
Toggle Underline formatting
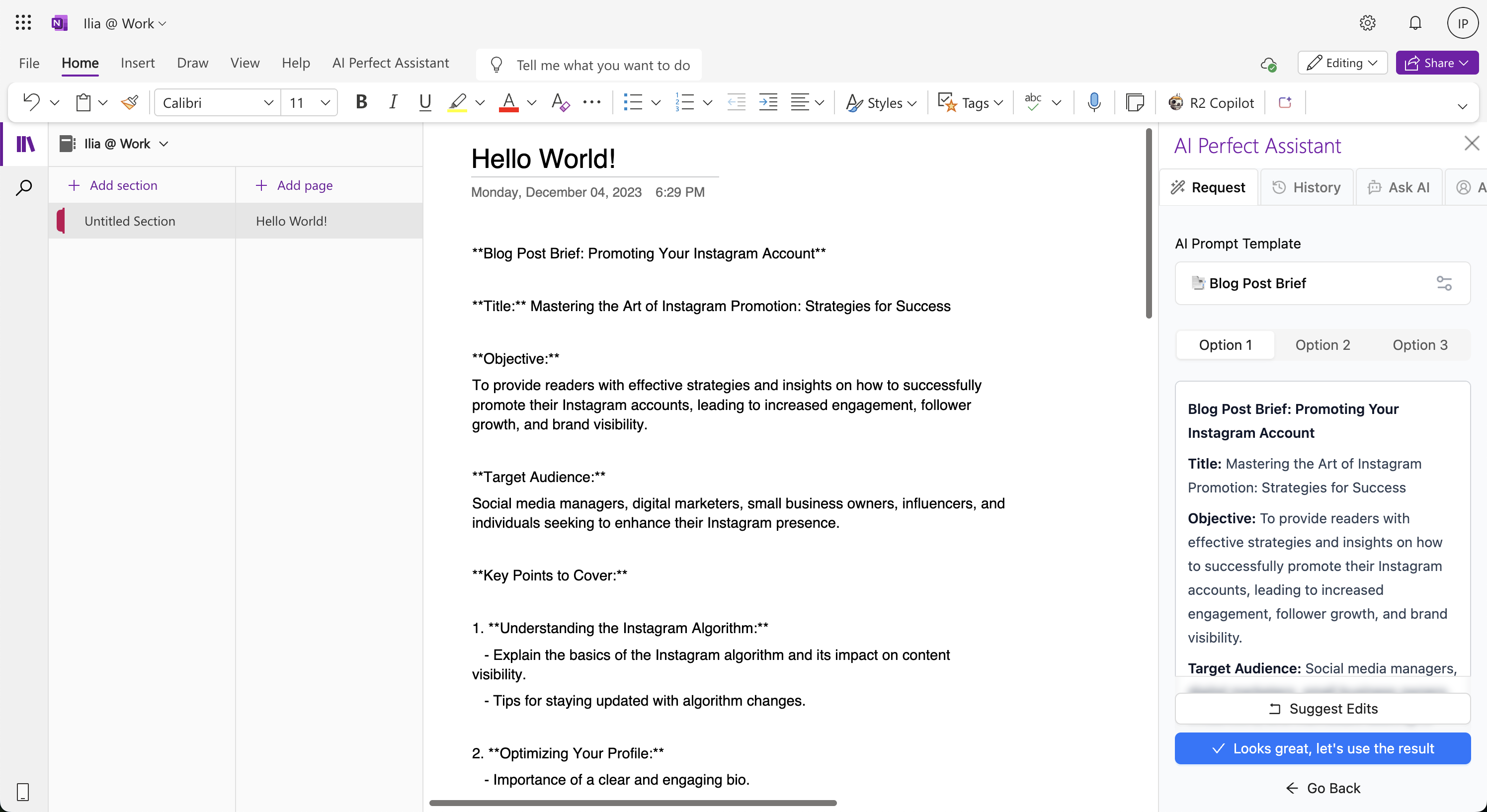pos(425,103)
